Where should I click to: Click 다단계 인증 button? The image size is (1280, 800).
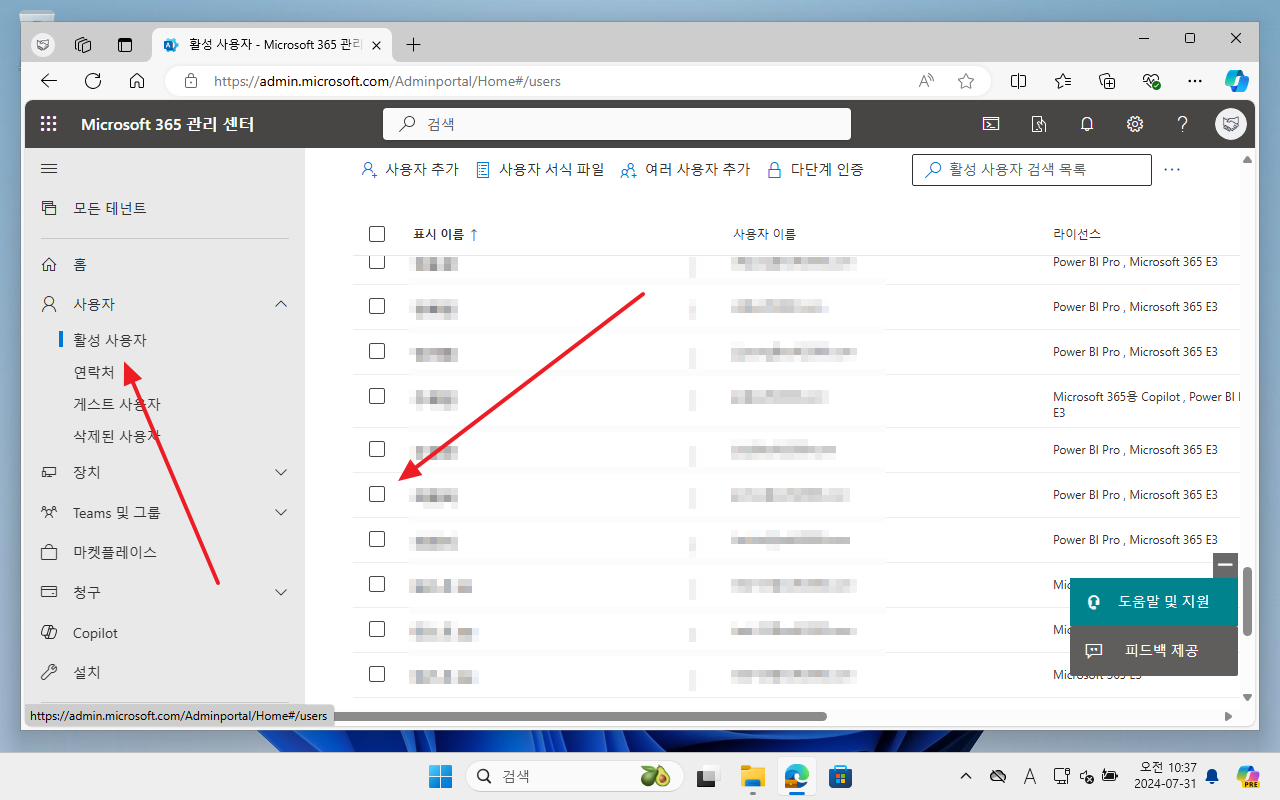(x=815, y=170)
